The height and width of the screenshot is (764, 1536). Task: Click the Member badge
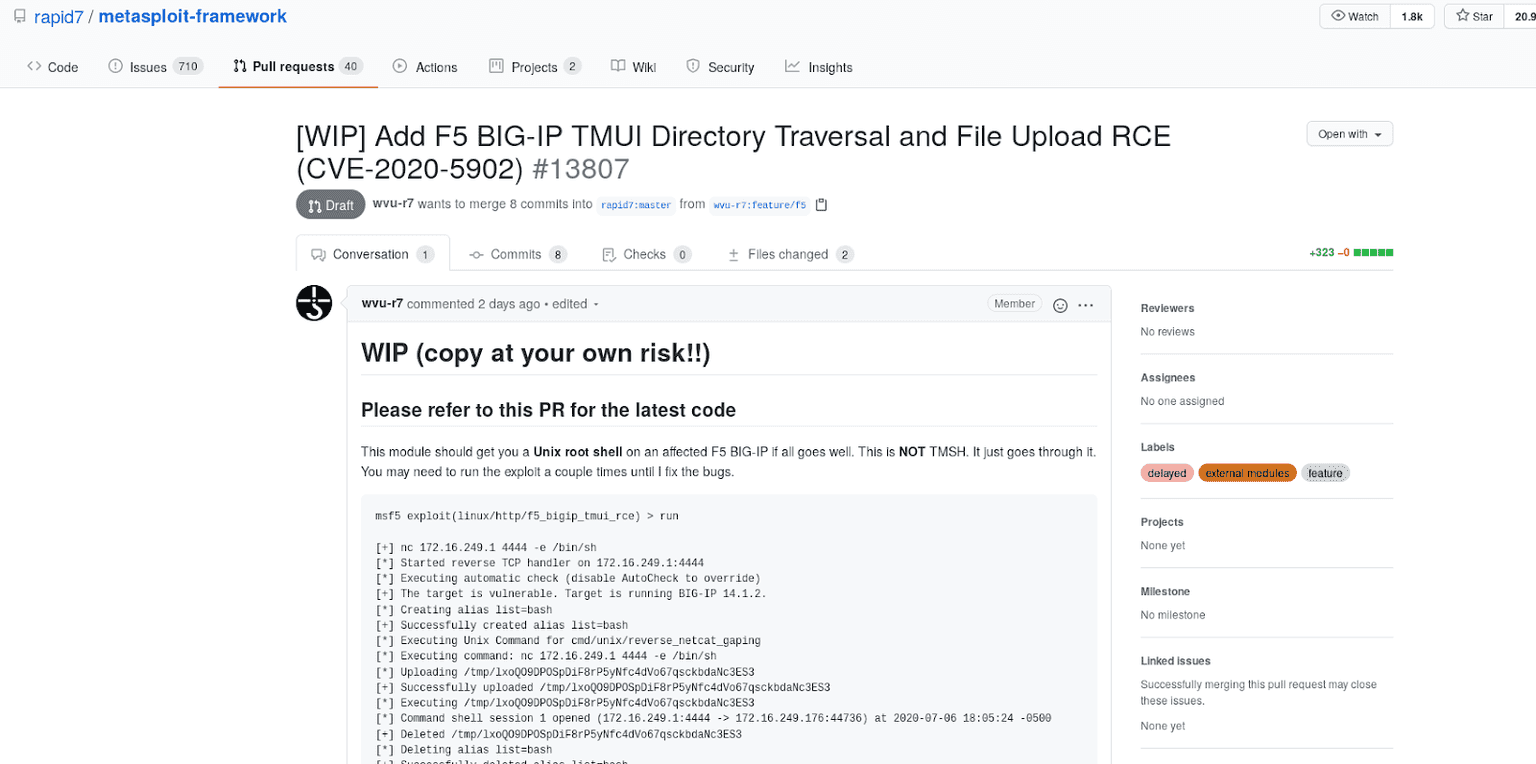pos(1015,304)
